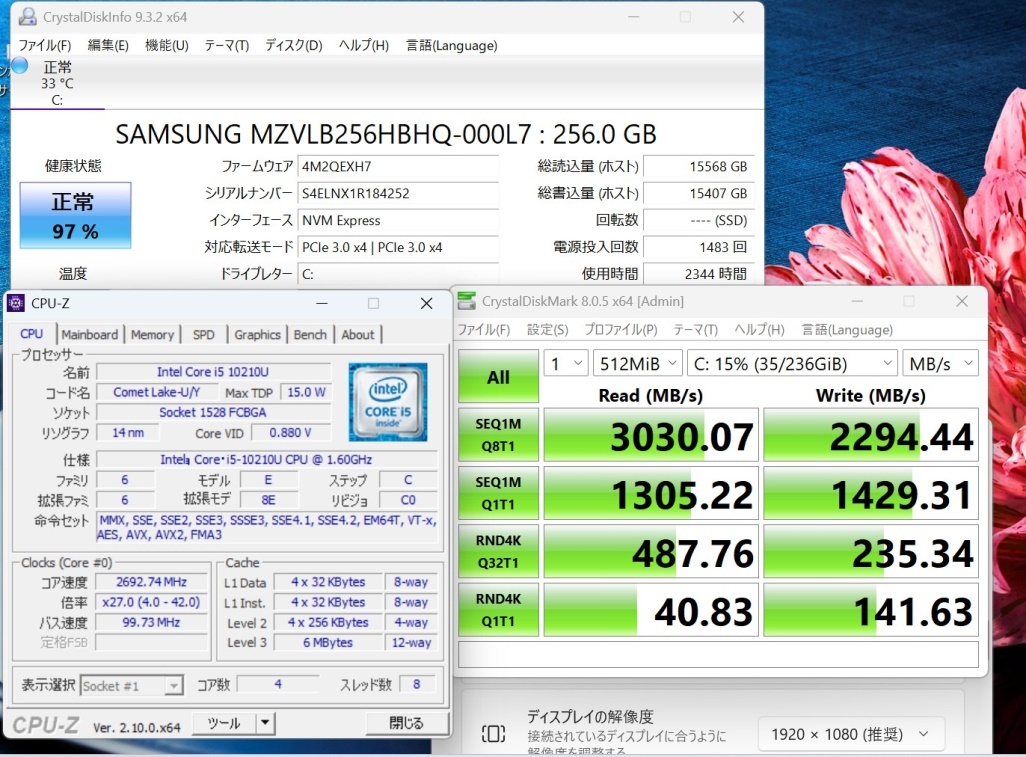Switch to the CPU tab in CPU-Z

pos(31,334)
